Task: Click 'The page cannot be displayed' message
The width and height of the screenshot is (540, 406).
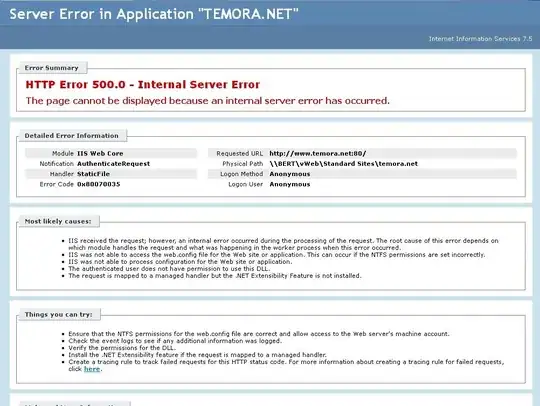Action: click(208, 101)
